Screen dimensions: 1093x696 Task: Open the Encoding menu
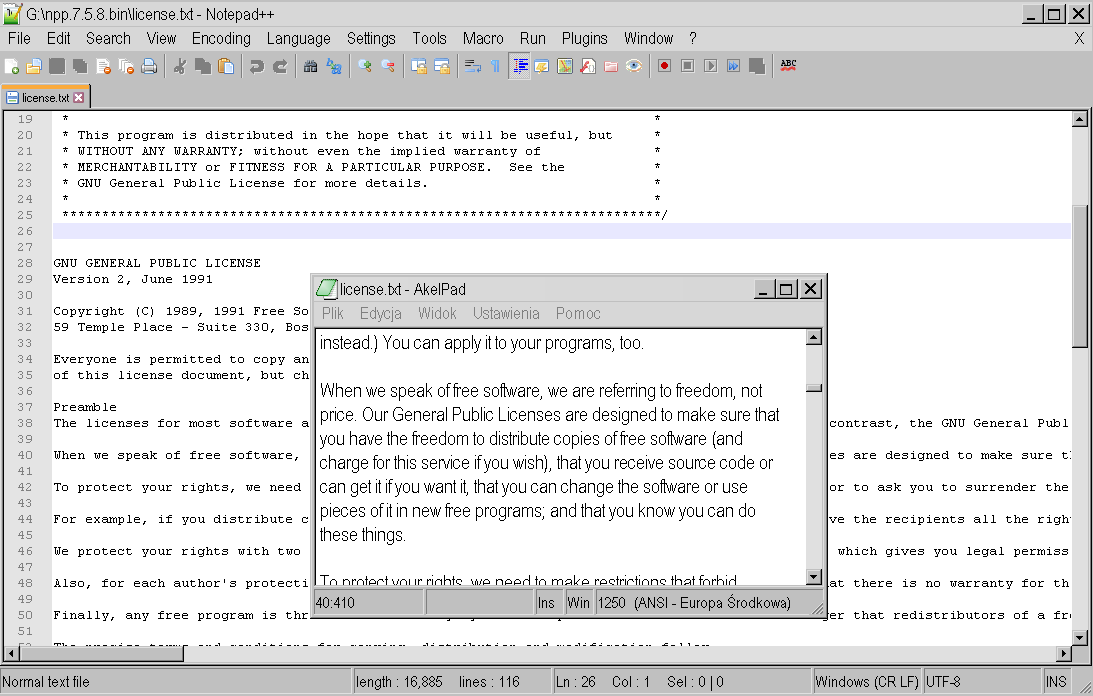(x=221, y=38)
